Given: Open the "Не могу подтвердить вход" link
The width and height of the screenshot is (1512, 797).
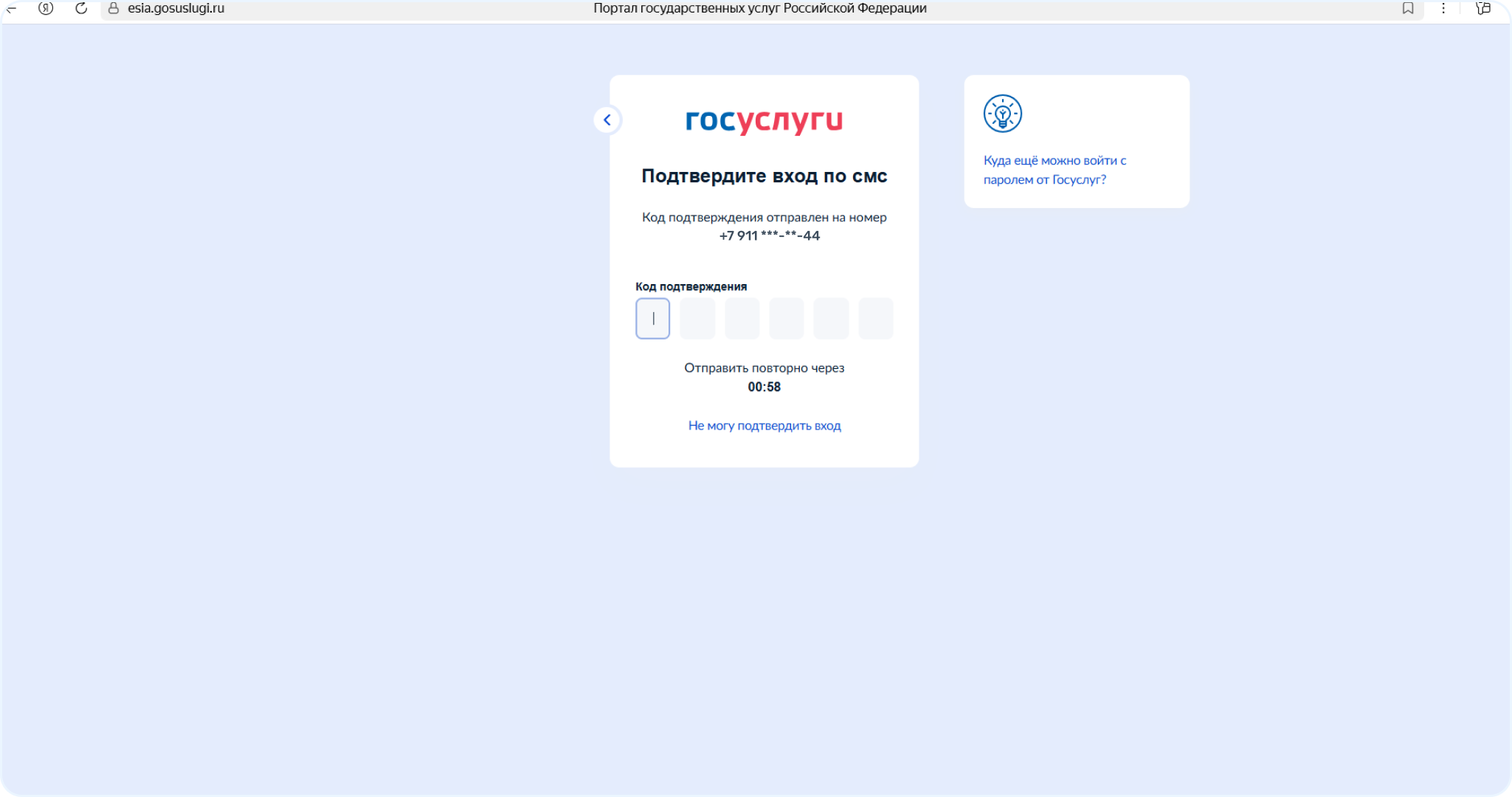Looking at the screenshot, I should 764,426.
